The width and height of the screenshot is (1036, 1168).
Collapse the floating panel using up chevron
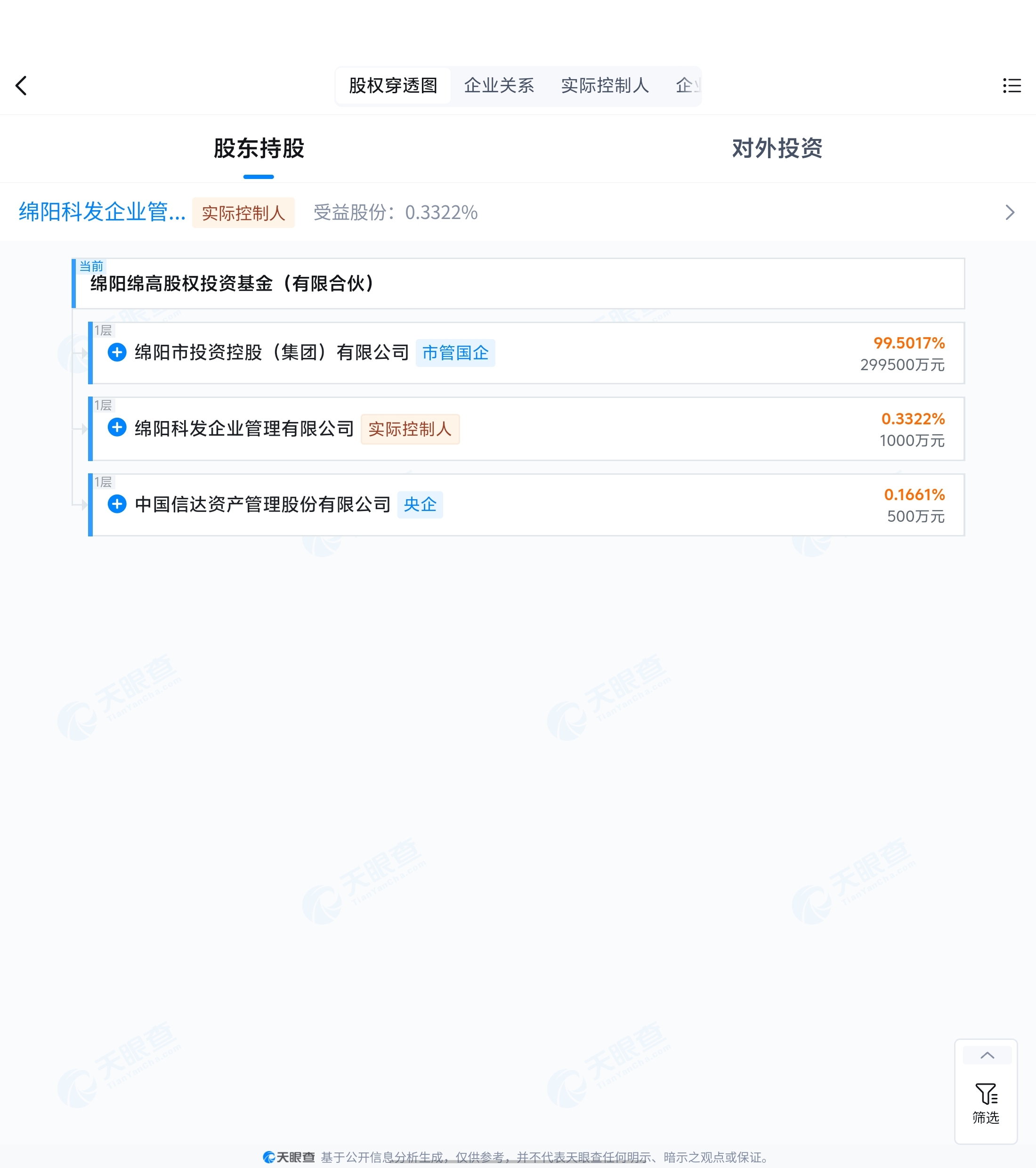pos(987,1055)
